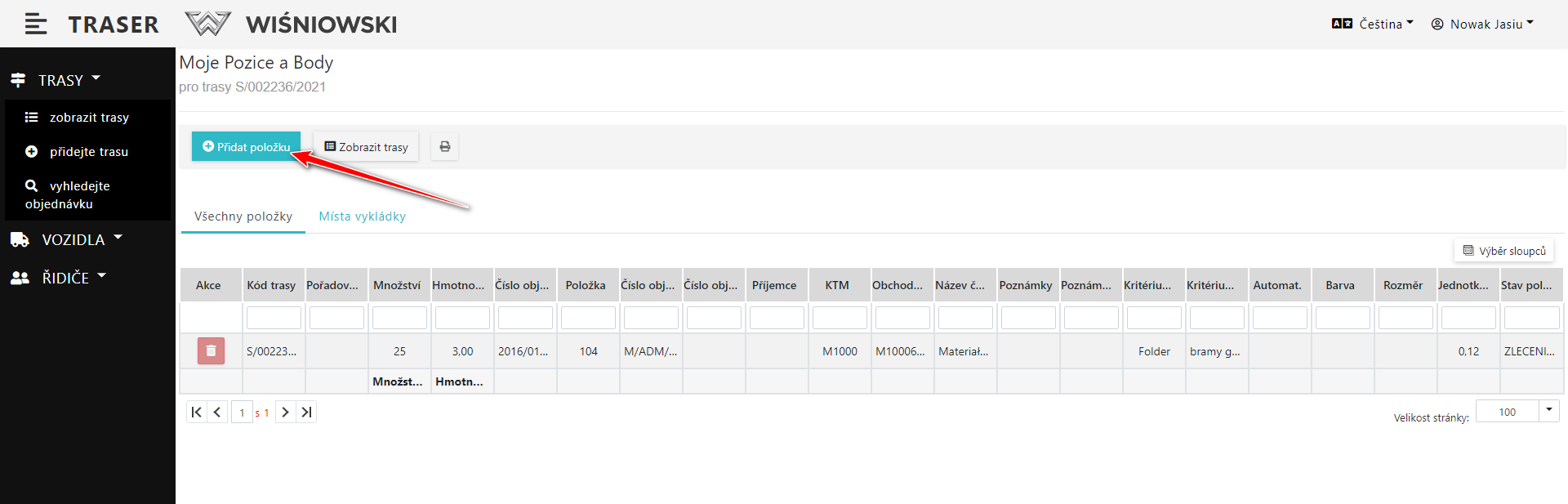Delete the row with red trash icon

coord(211,351)
